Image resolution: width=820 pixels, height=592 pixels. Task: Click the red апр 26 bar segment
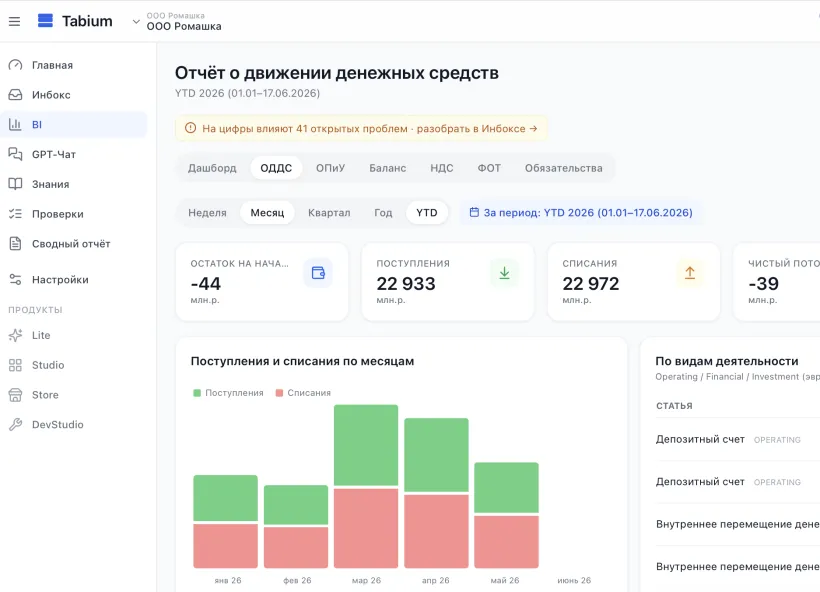(436, 531)
